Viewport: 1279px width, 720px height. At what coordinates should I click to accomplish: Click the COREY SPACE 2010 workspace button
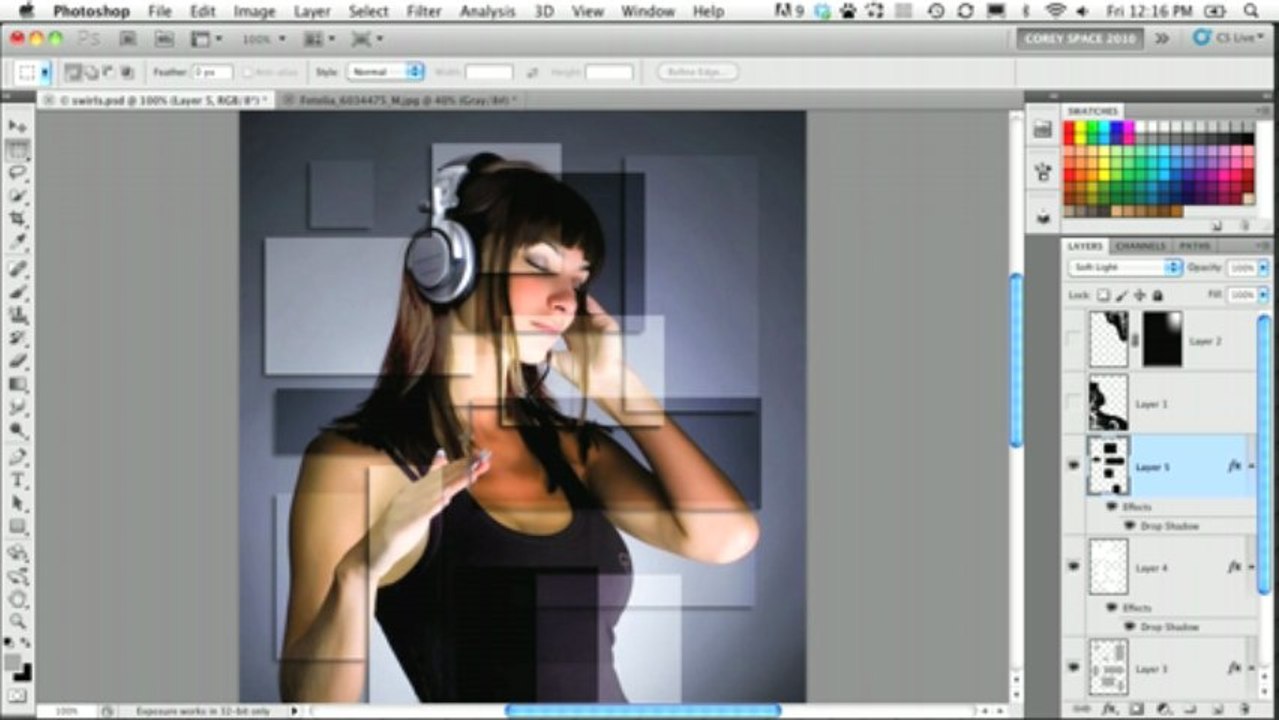(x=1081, y=39)
